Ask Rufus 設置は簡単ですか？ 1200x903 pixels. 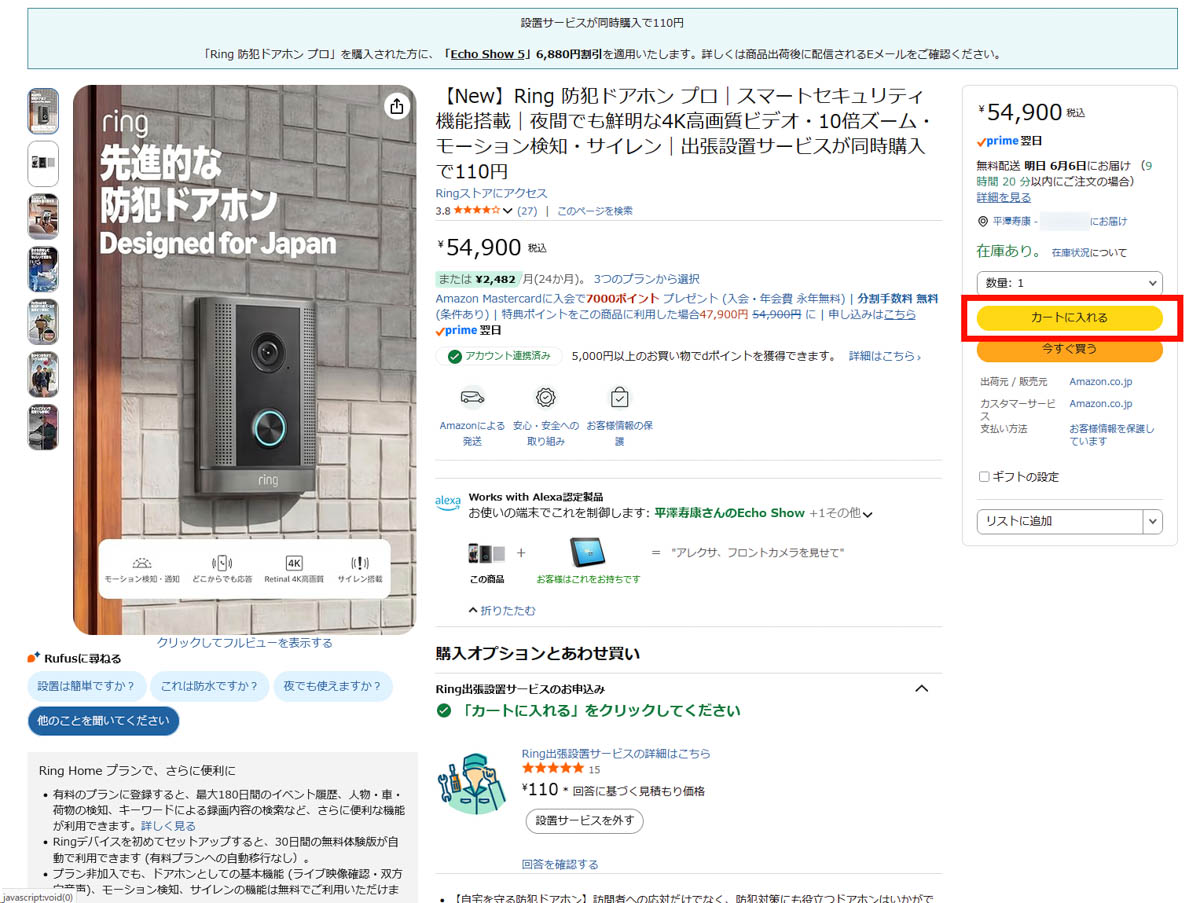click(87, 686)
